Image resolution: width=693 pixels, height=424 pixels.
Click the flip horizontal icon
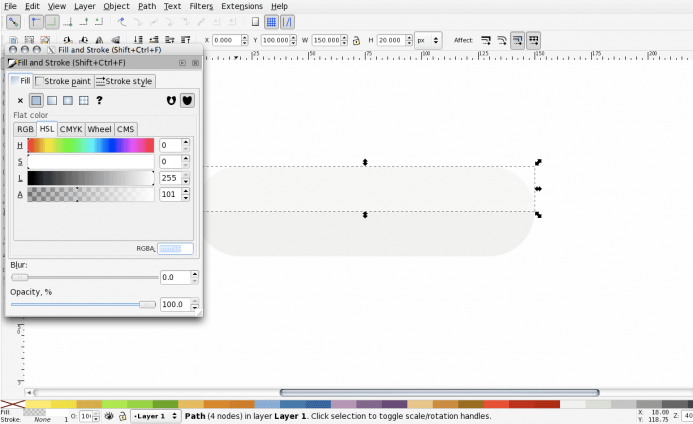click(x=99, y=40)
